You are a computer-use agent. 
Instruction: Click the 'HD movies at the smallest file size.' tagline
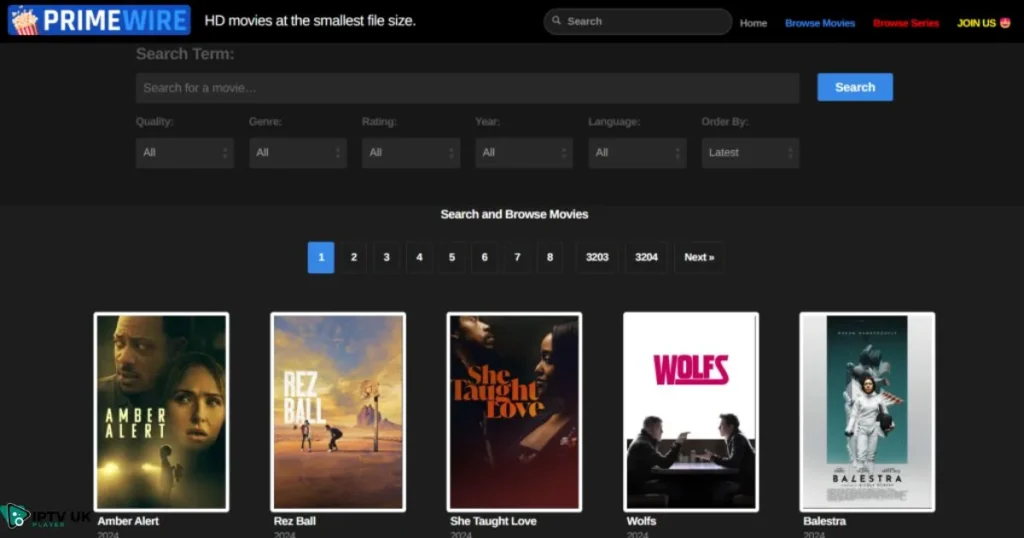click(310, 21)
